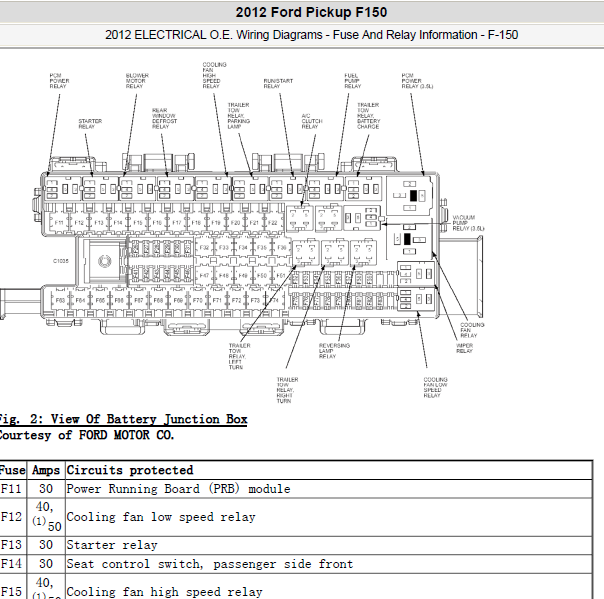This screenshot has height=599, width=604.
Task: Click the 'Fig. 2: View Of Battery Junction Box' caption
Action: pyautogui.click(x=122, y=419)
